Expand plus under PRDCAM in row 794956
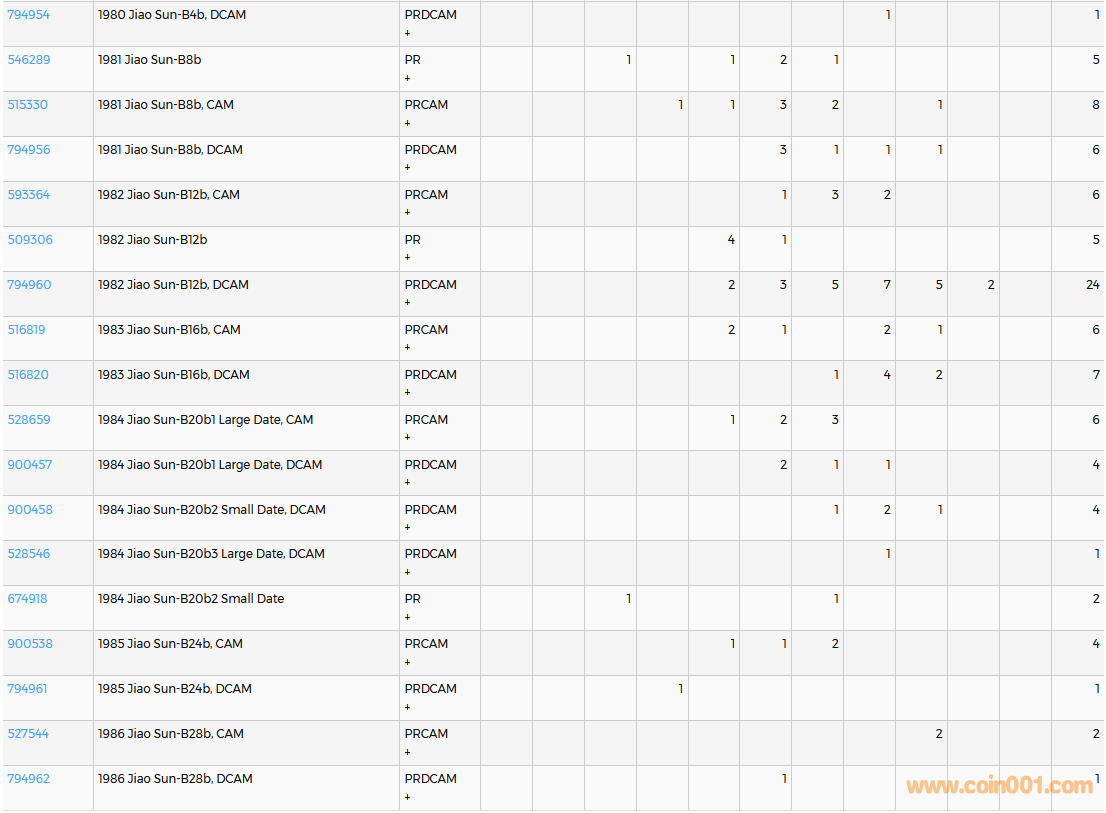 pyautogui.click(x=407, y=168)
